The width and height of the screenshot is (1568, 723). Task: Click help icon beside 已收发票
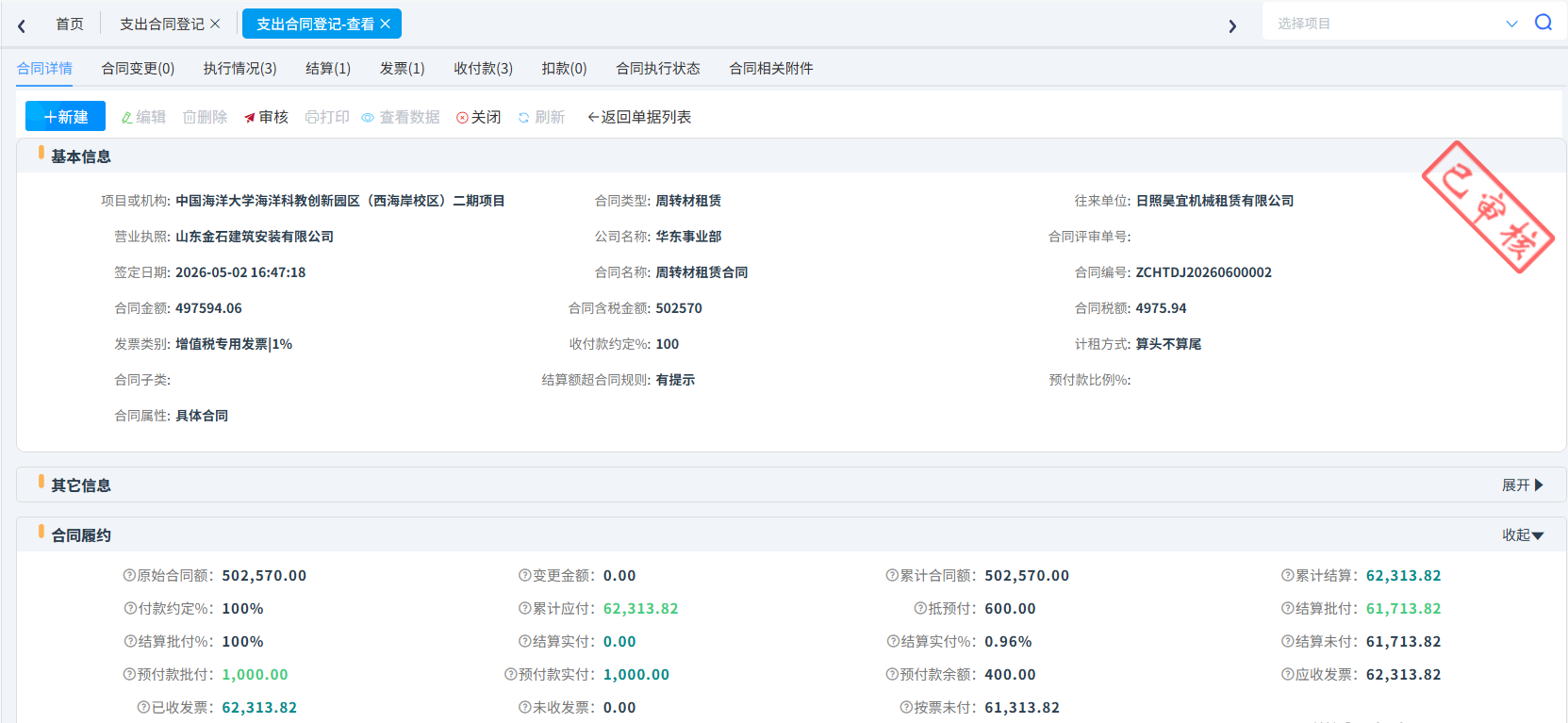pos(143,707)
